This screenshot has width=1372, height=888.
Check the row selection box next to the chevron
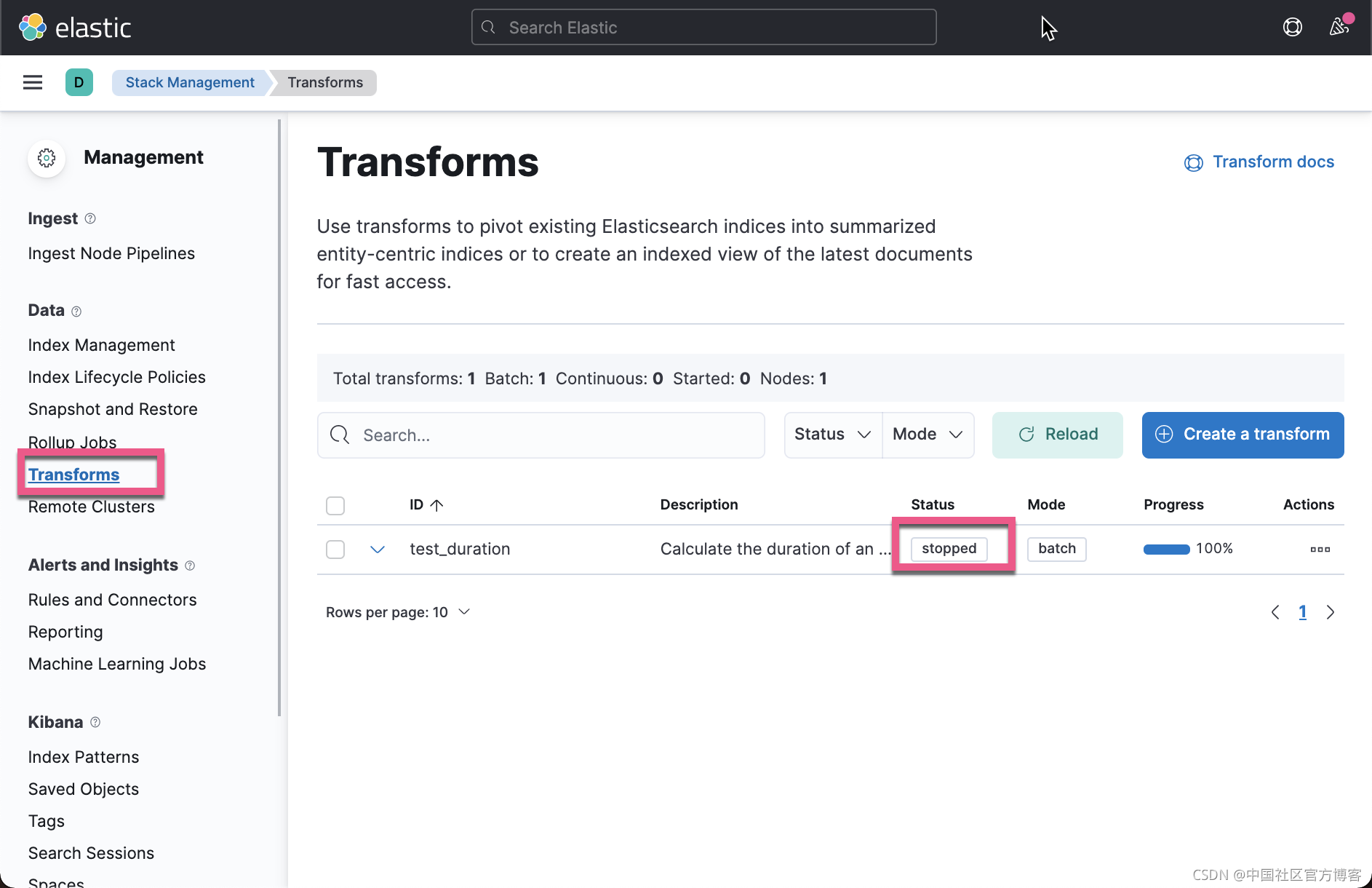click(x=335, y=549)
